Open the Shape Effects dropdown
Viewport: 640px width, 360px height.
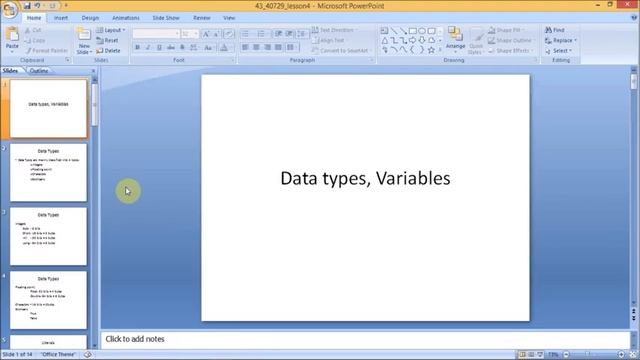510,51
